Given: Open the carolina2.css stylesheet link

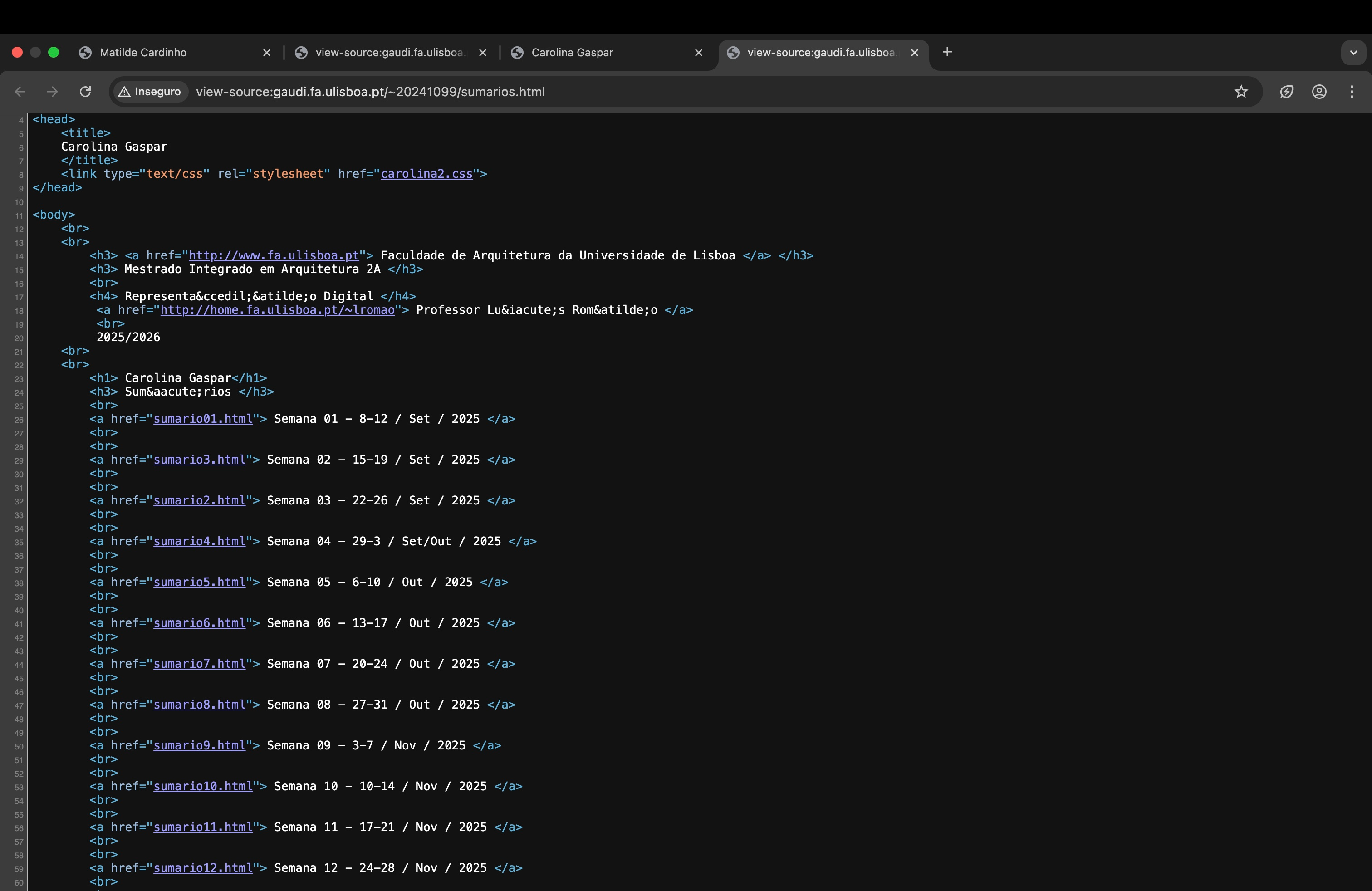Looking at the screenshot, I should [x=426, y=174].
